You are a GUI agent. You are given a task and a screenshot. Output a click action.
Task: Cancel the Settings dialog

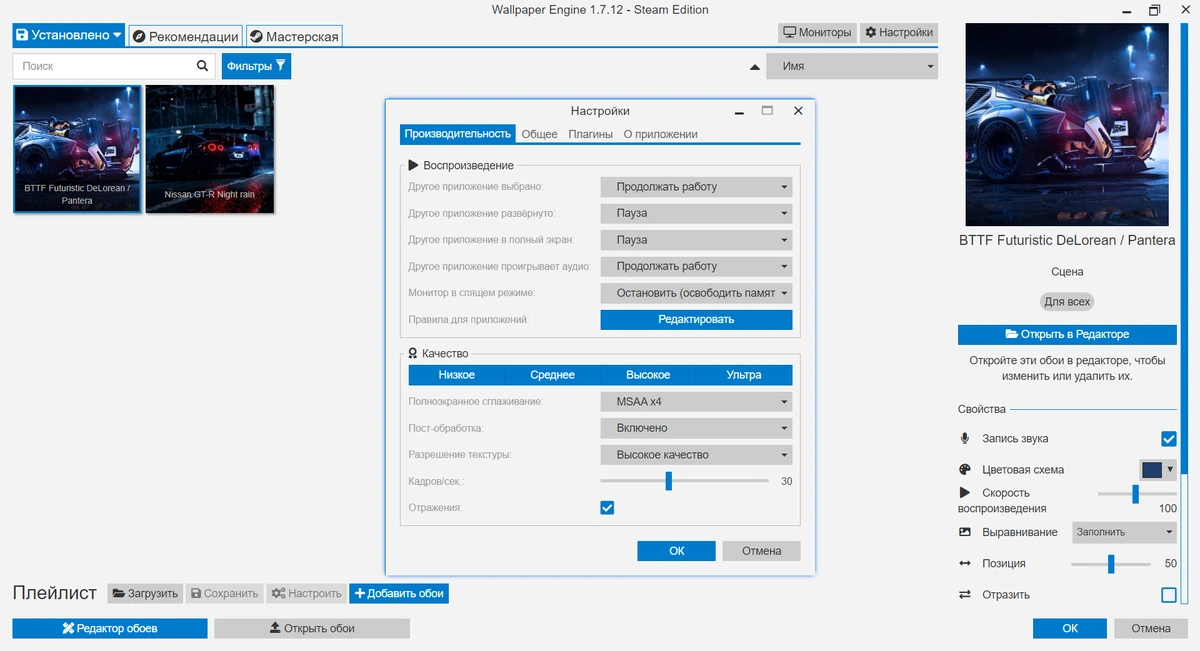pos(761,551)
